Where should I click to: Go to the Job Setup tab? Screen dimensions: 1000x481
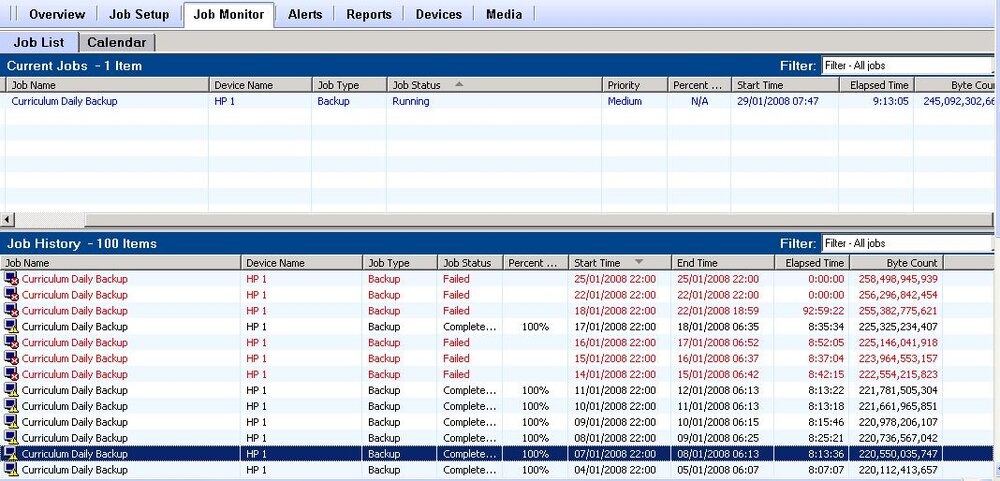(139, 14)
